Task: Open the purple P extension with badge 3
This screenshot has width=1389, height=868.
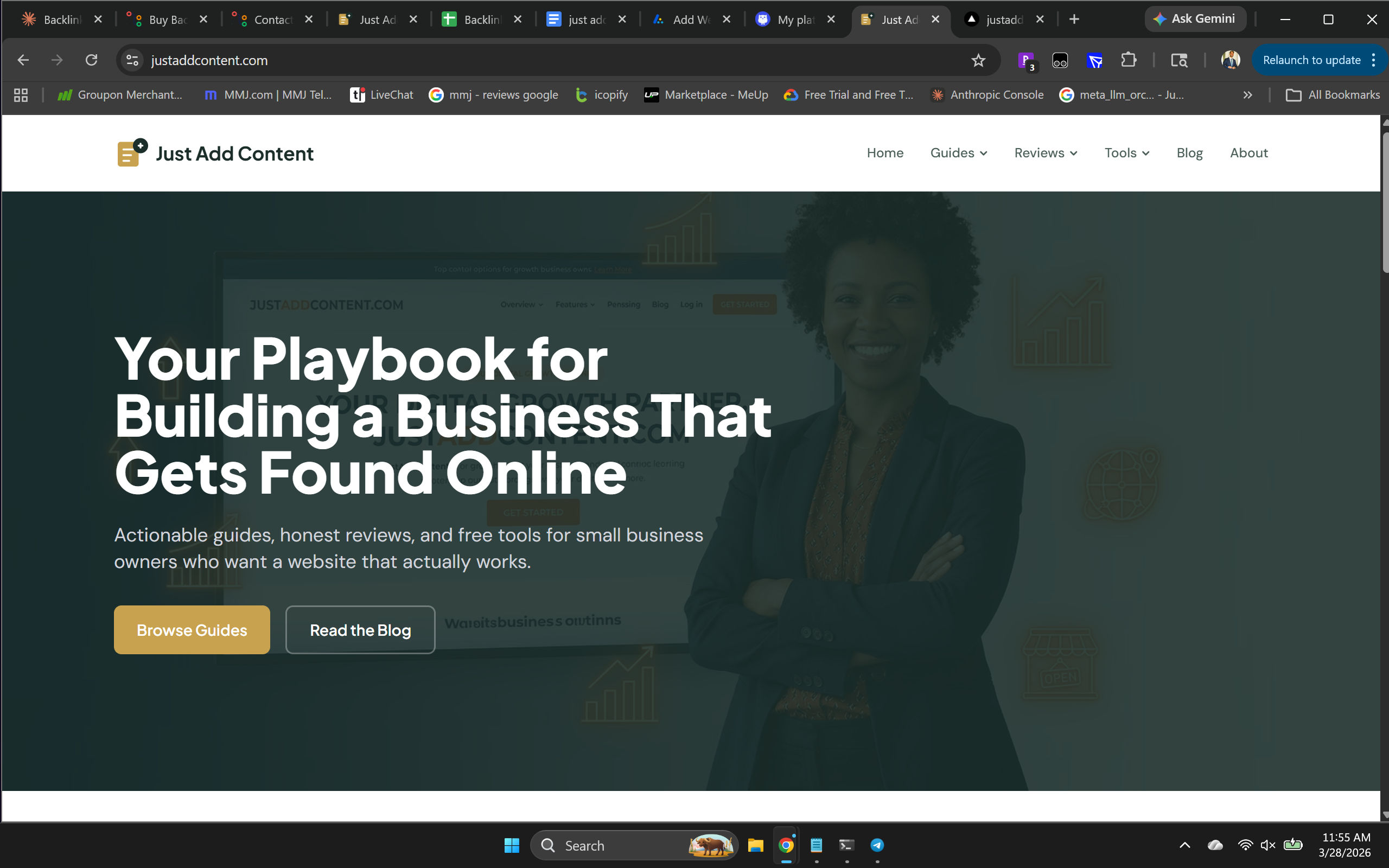Action: click(1025, 60)
